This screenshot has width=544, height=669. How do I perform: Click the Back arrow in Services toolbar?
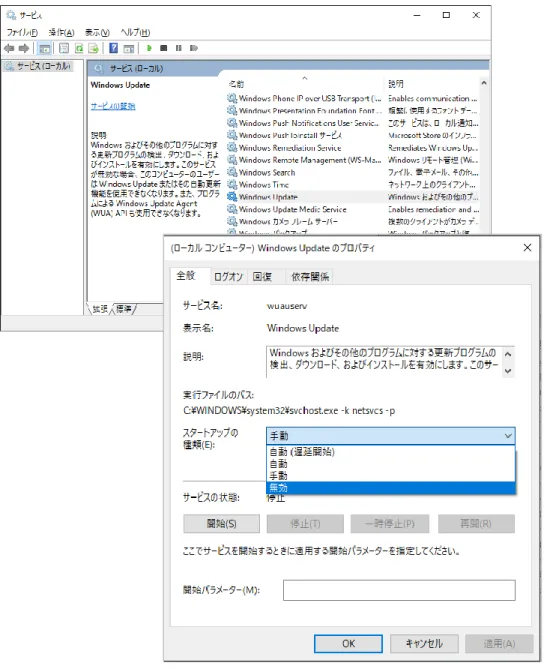[x=9, y=48]
